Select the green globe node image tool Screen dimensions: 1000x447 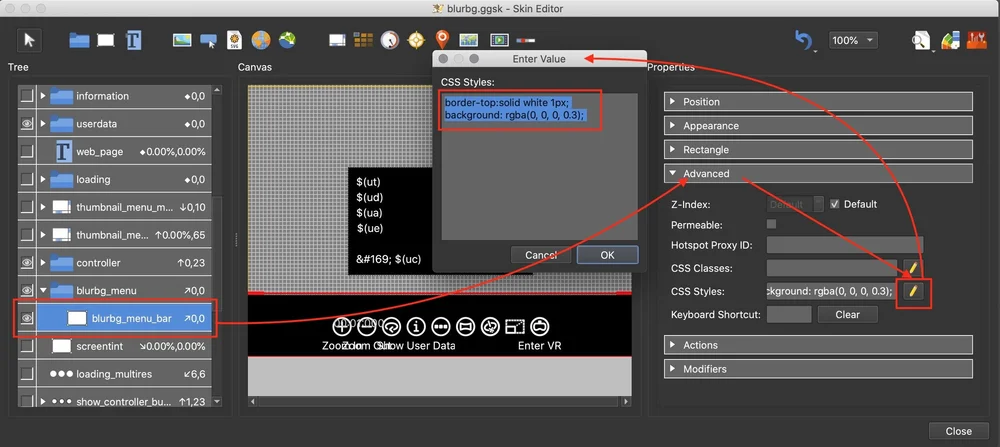(x=288, y=40)
